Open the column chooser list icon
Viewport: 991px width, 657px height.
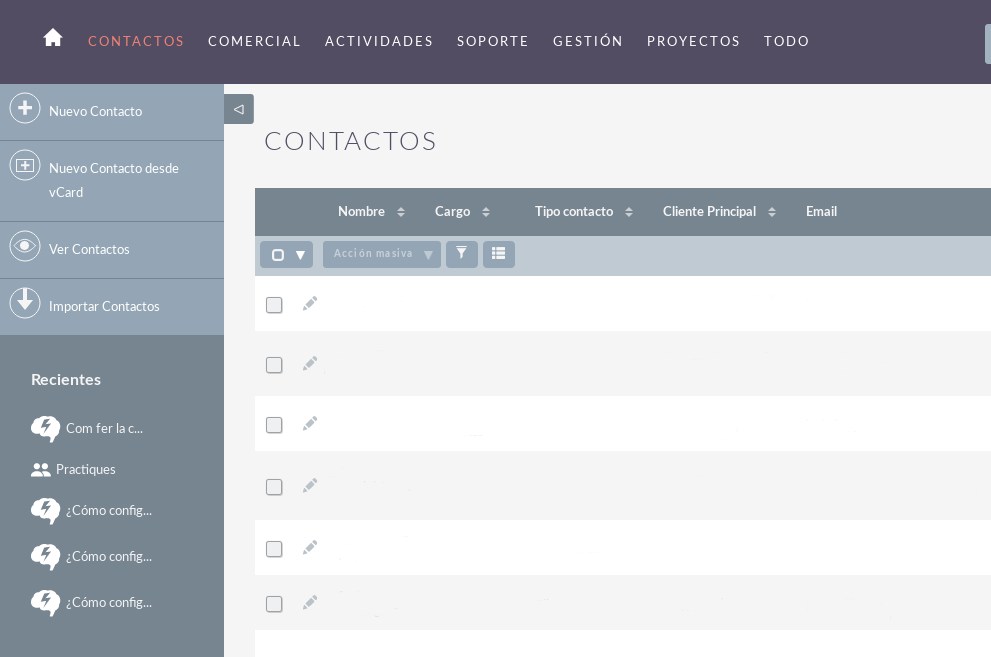click(x=499, y=254)
